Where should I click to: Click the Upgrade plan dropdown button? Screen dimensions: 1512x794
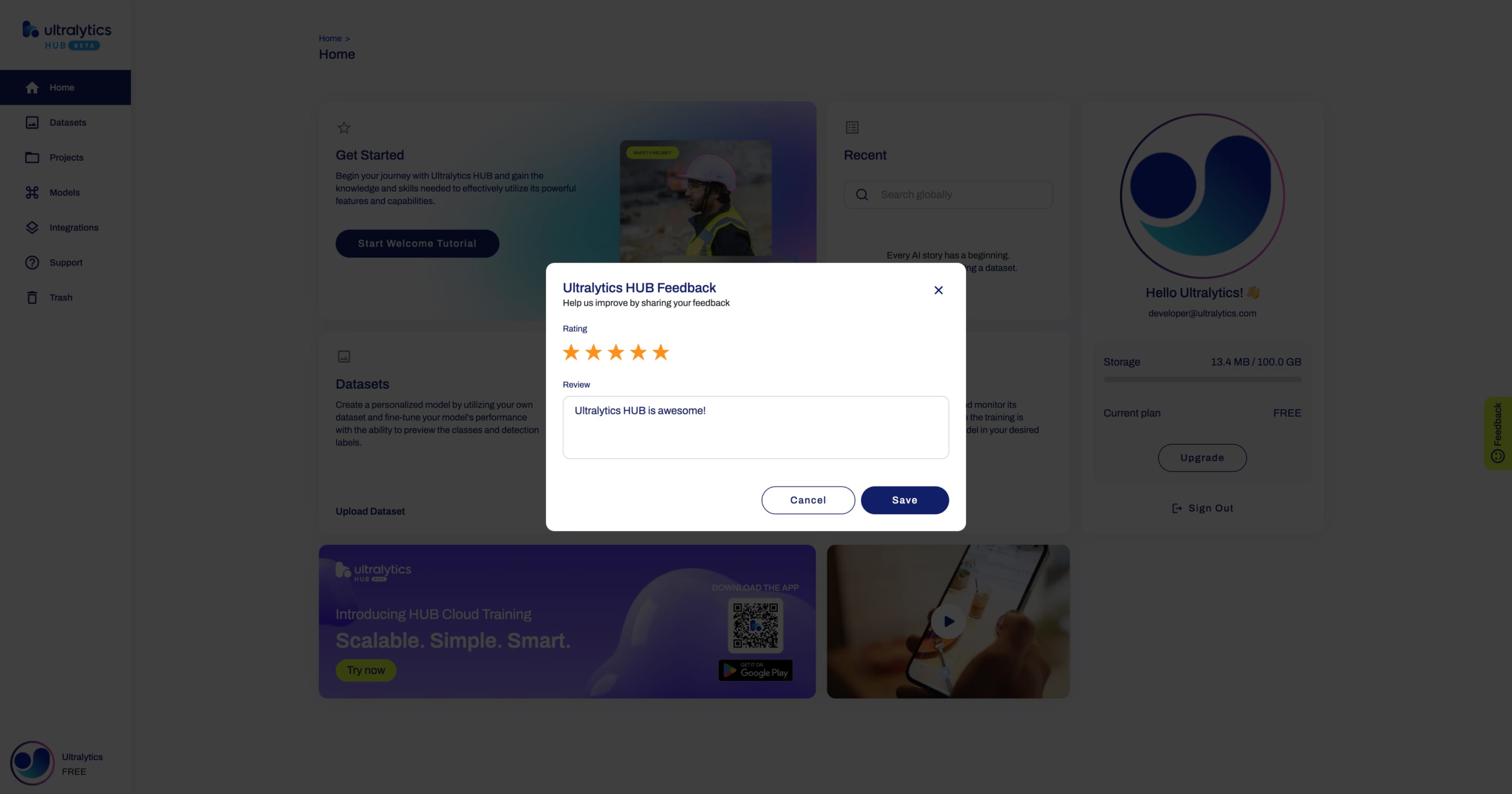click(1202, 457)
